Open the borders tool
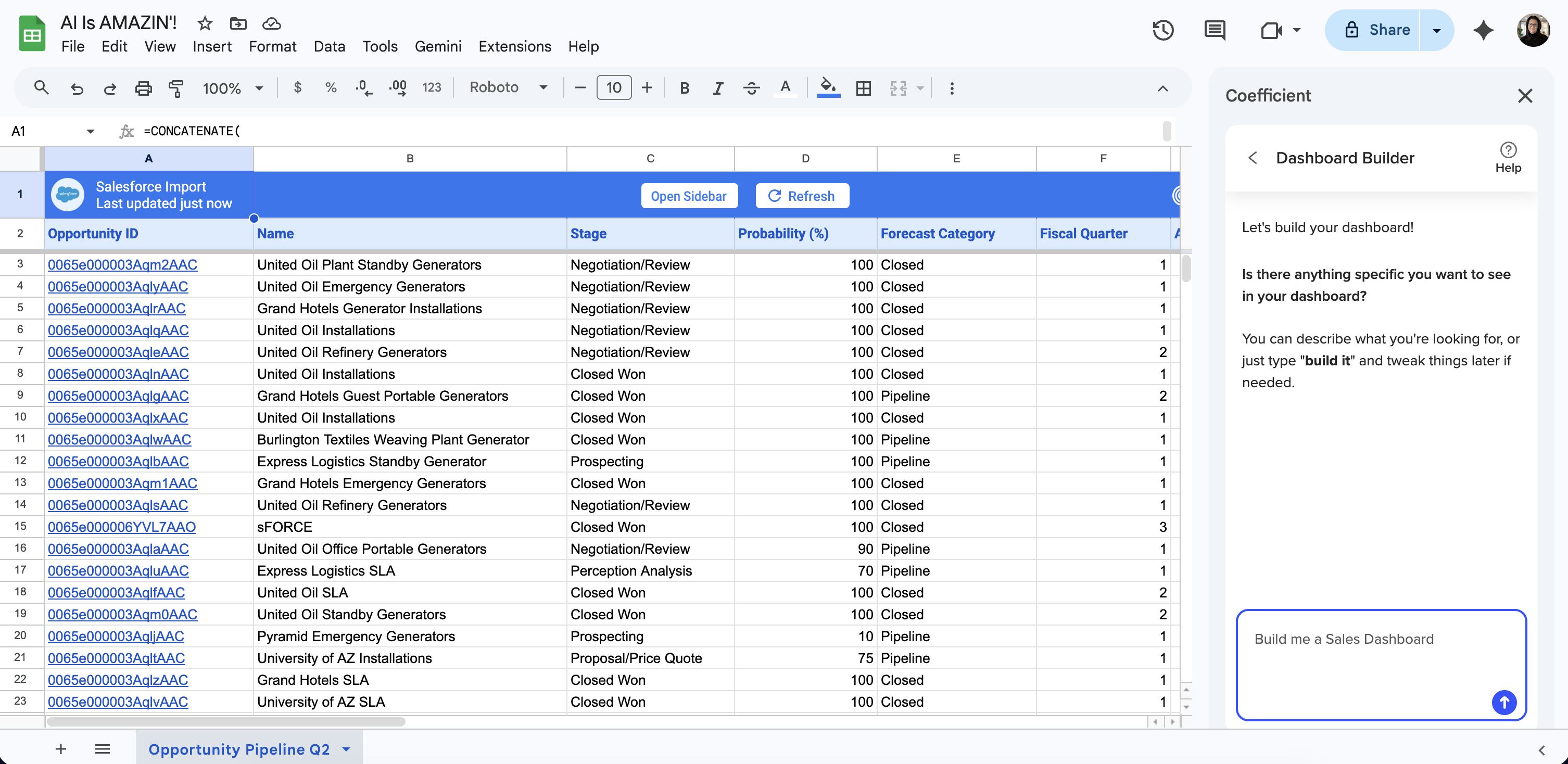The image size is (1568, 764). pos(863,88)
